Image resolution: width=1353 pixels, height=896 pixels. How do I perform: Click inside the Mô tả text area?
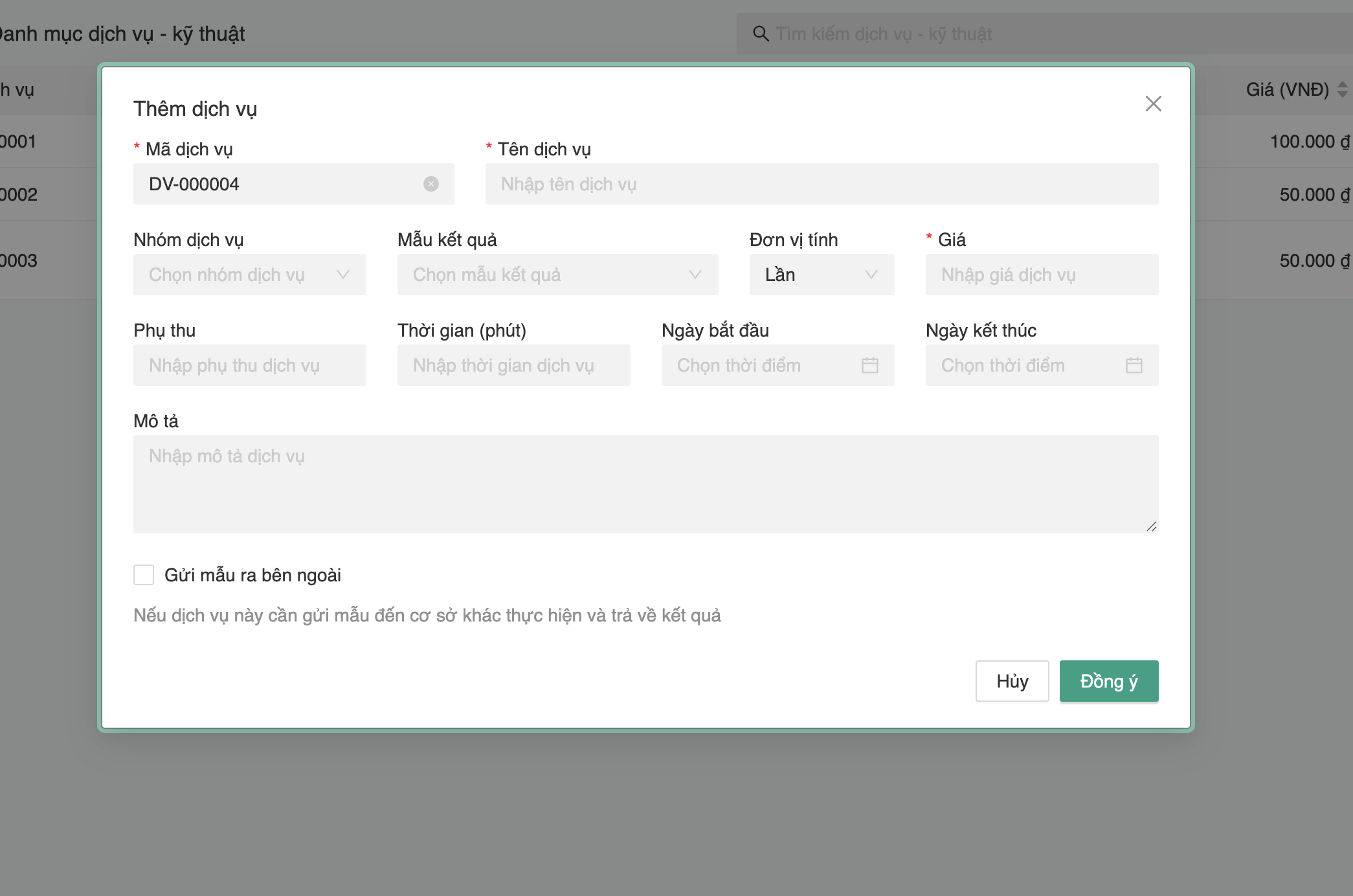point(645,484)
